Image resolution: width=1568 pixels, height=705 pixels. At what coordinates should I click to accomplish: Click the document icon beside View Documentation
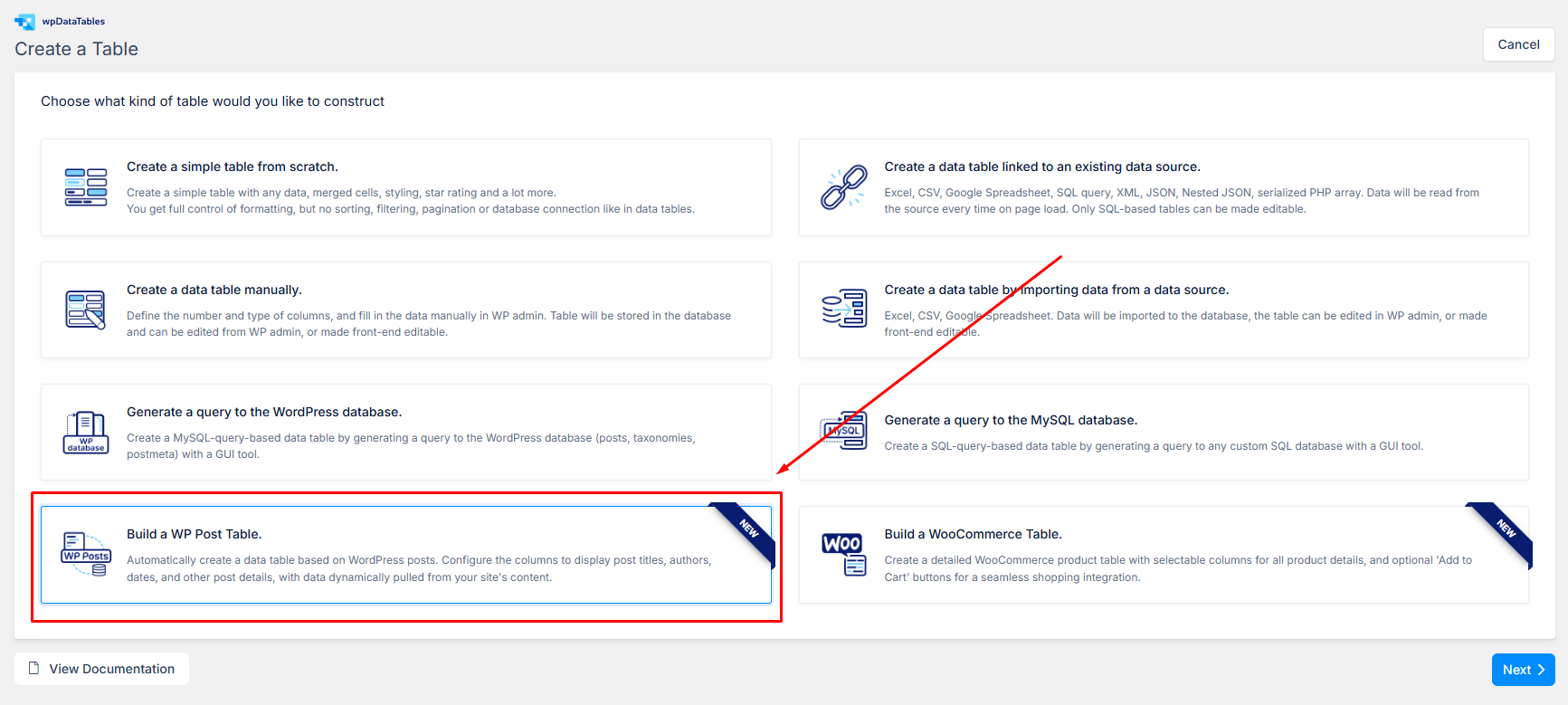[34, 669]
